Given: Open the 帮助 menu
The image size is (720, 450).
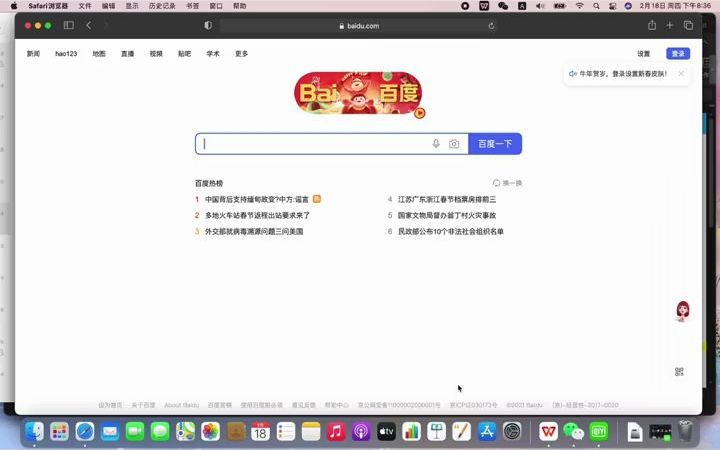Looking at the screenshot, I should 239,6.
